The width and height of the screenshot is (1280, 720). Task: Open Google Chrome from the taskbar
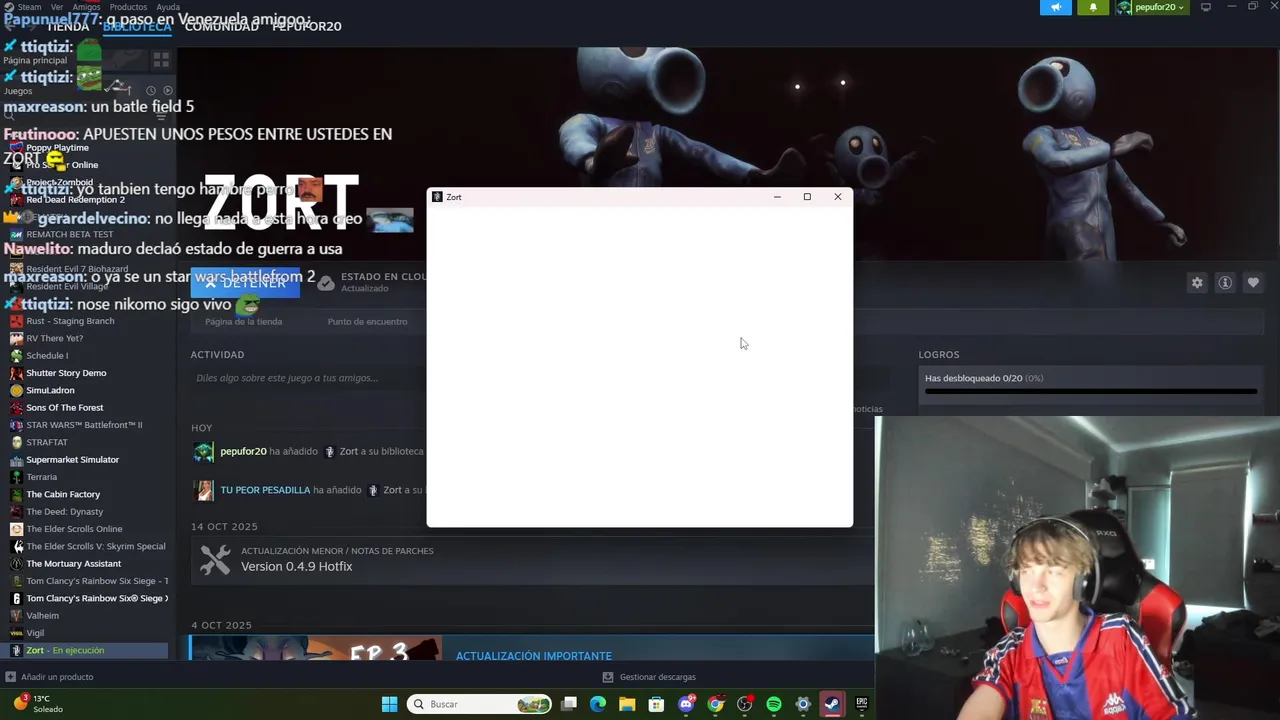(x=715, y=704)
